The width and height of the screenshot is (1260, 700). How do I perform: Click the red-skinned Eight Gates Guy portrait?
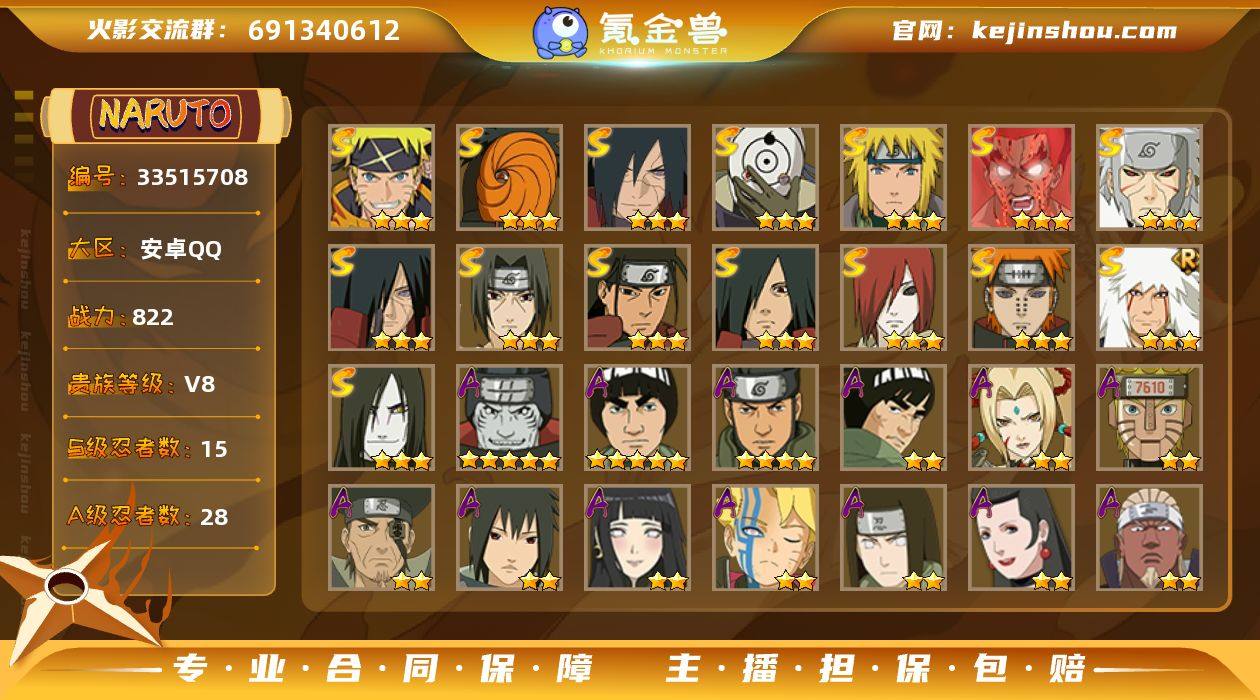click(1021, 177)
